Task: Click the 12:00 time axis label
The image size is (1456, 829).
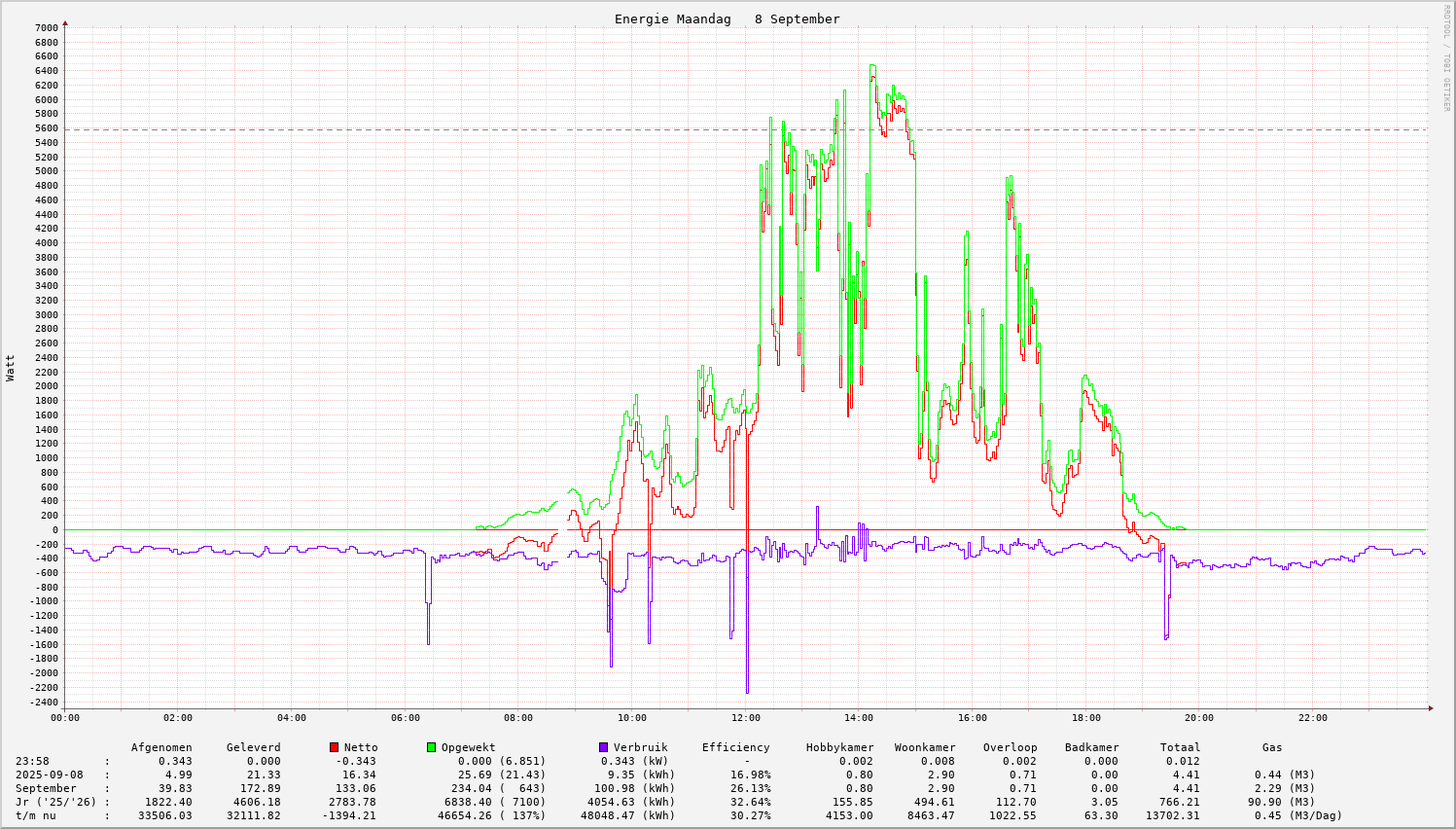Action: [746, 718]
